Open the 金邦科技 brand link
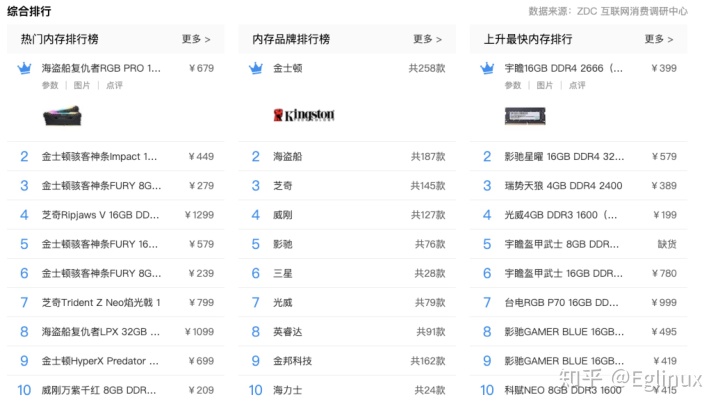 click(292, 361)
